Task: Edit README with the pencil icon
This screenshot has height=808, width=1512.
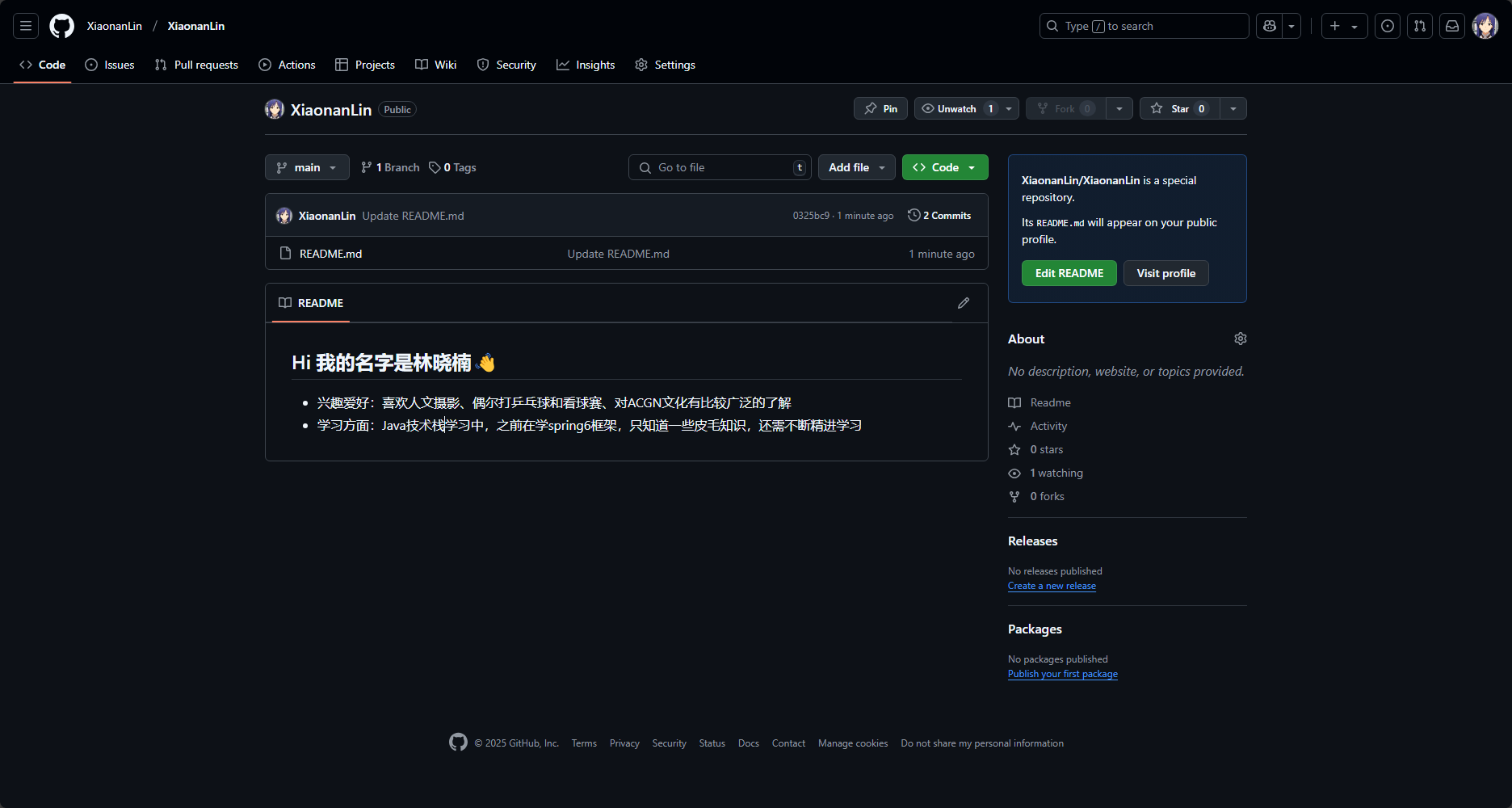Action: click(x=964, y=303)
